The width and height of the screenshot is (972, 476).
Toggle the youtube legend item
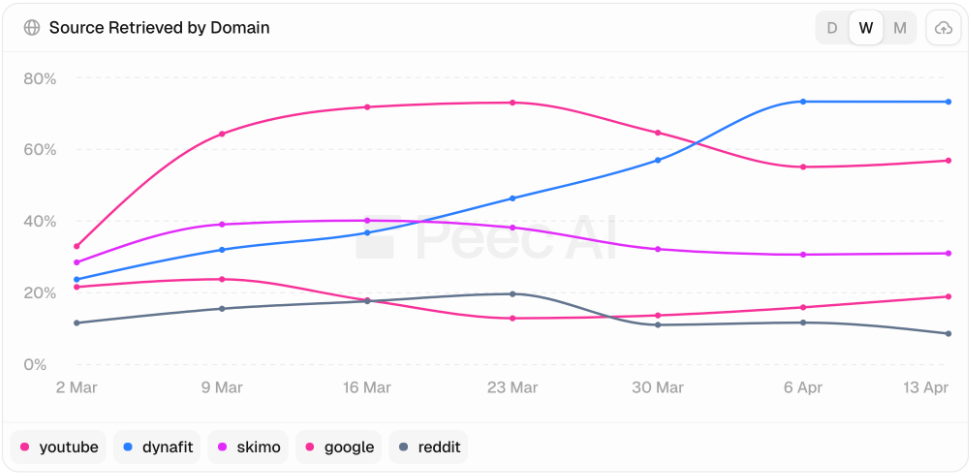pyautogui.click(x=59, y=447)
